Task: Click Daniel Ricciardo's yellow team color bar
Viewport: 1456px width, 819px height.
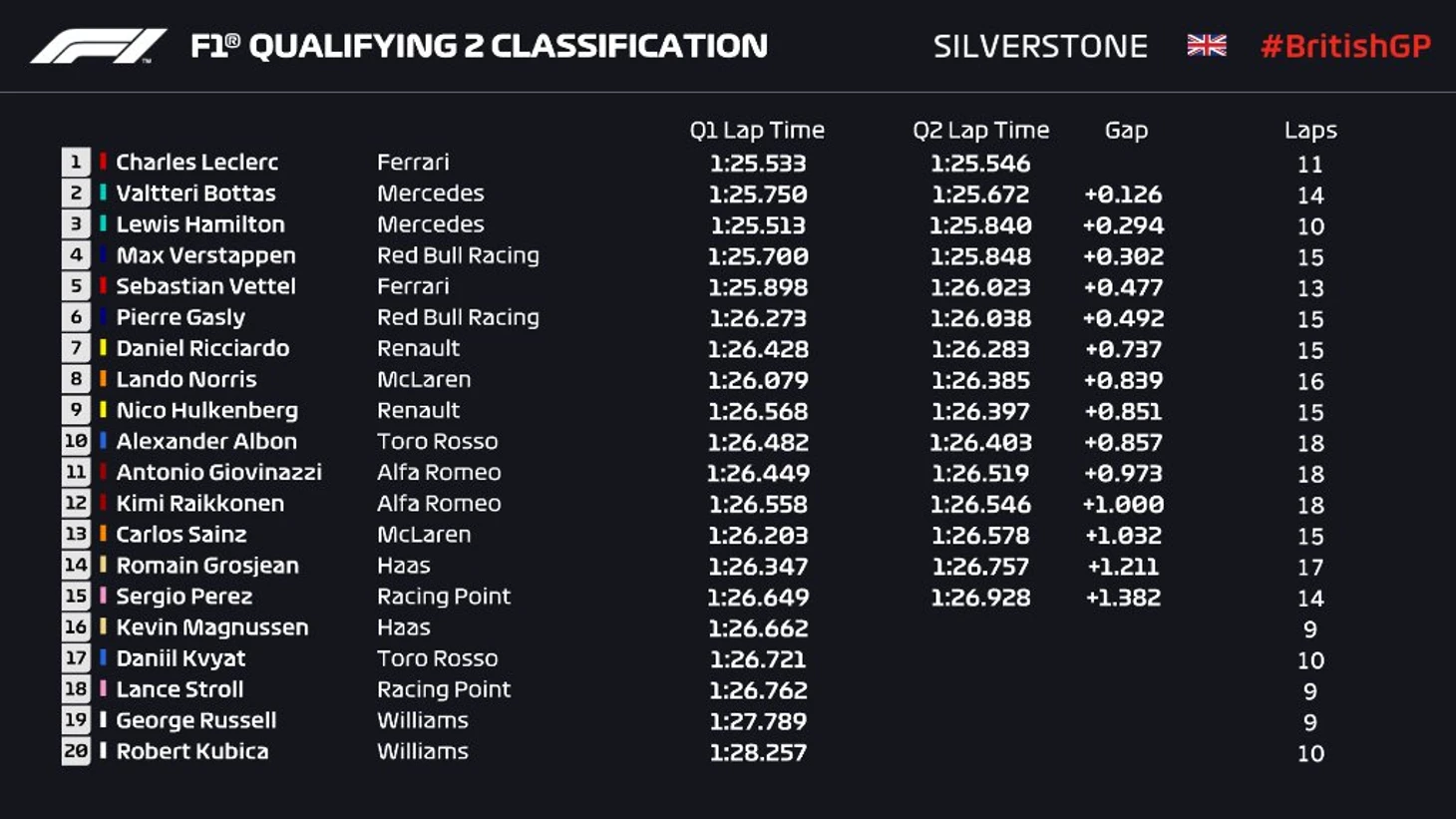Action: (103, 348)
